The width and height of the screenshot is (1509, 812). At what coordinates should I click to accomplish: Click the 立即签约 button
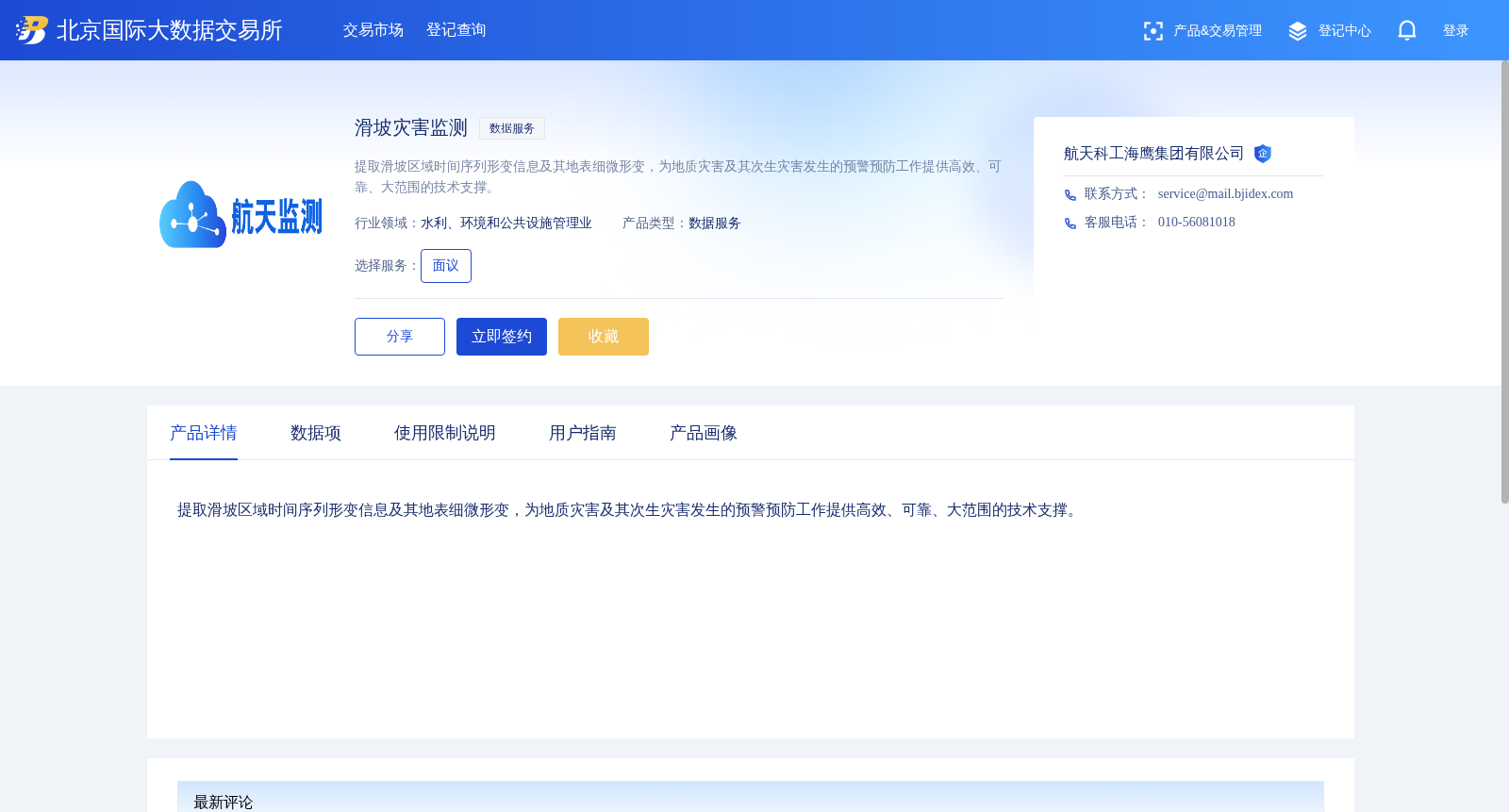pos(502,337)
